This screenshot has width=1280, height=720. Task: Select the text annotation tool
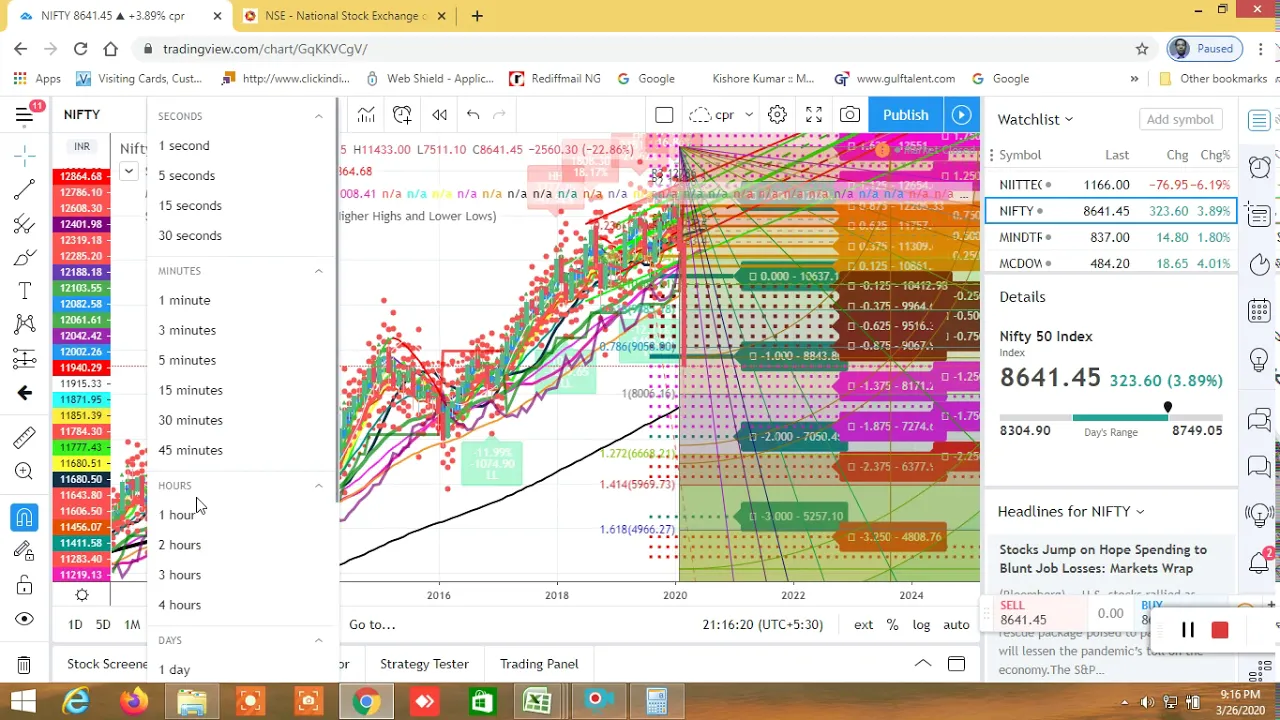pos(25,291)
